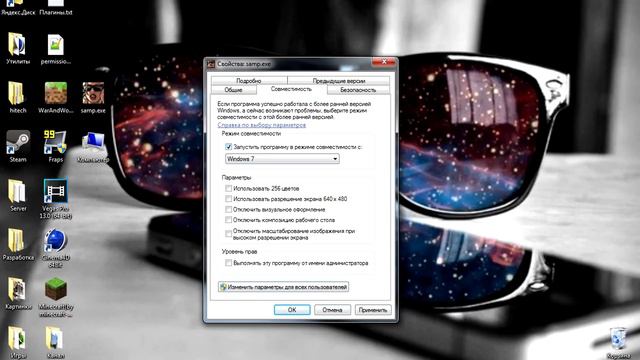Screen dimensions: 640x360
Task: Open the hitech folder icon
Action: [x=17, y=93]
